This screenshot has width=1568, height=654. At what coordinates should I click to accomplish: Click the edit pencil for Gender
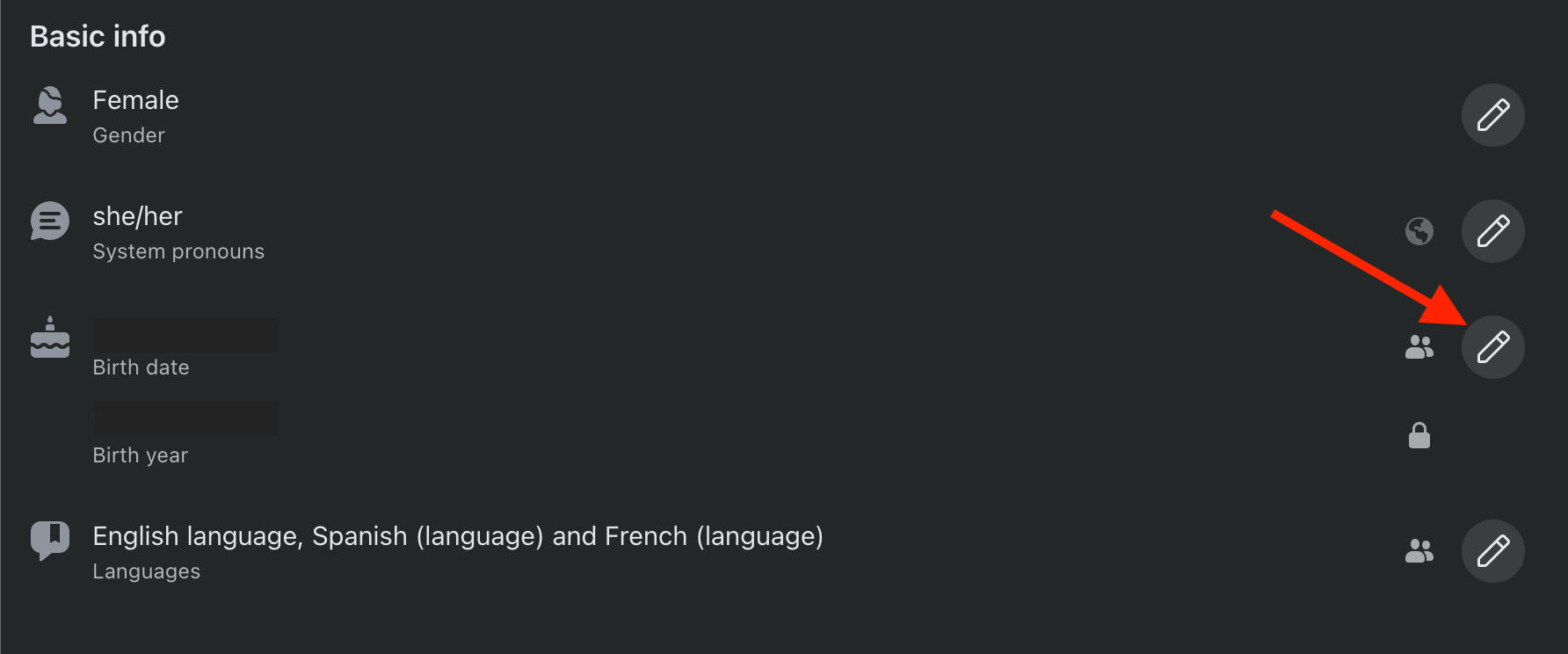[1492, 115]
